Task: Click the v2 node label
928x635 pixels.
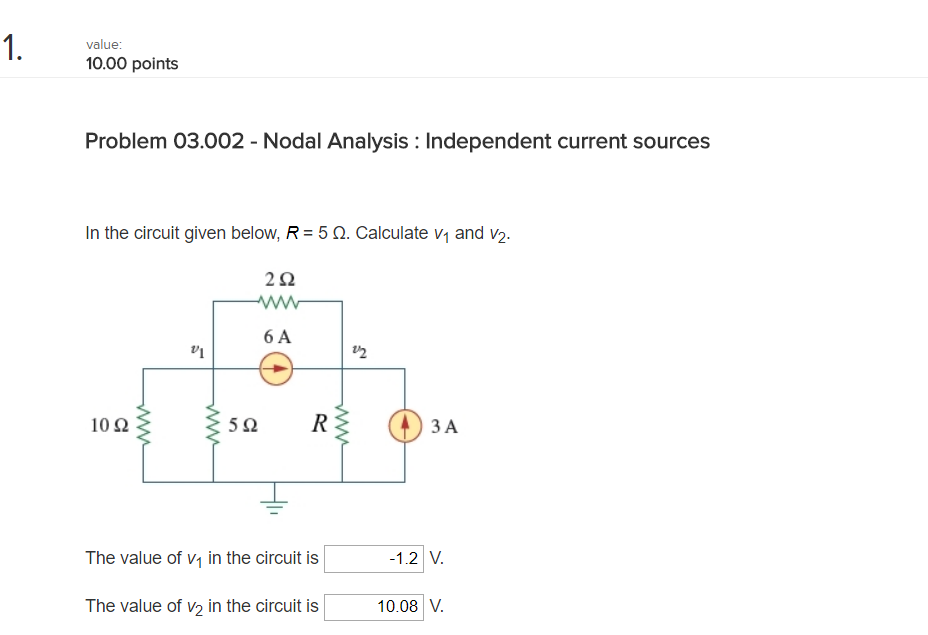Action: [x=357, y=350]
